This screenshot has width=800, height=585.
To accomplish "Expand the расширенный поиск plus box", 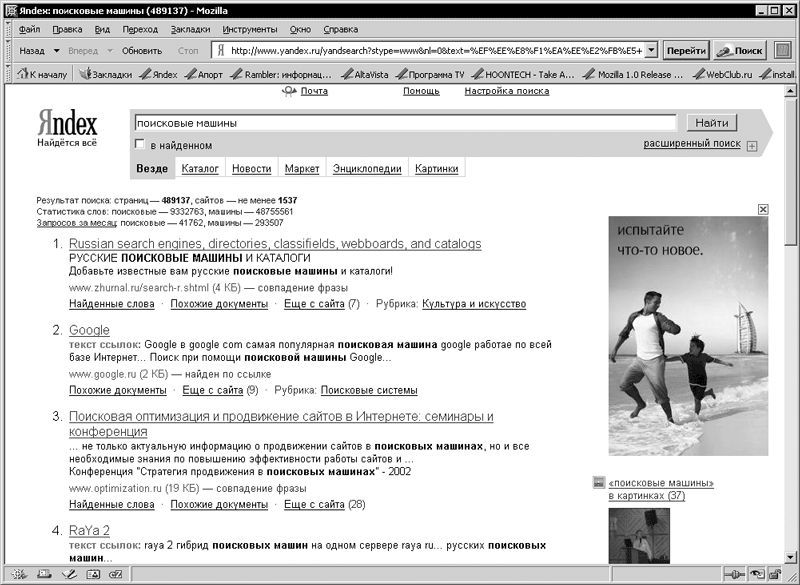I will coord(752,146).
